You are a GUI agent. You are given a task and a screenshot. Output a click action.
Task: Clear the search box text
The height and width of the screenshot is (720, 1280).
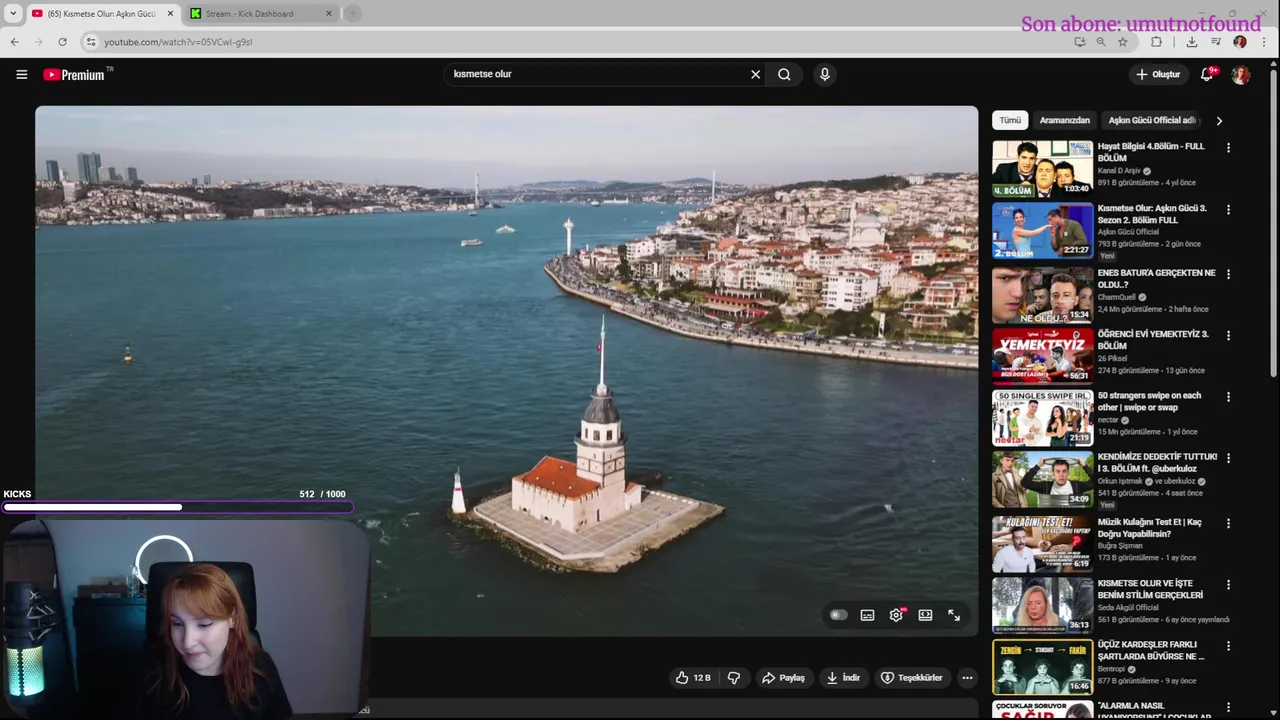(x=755, y=74)
